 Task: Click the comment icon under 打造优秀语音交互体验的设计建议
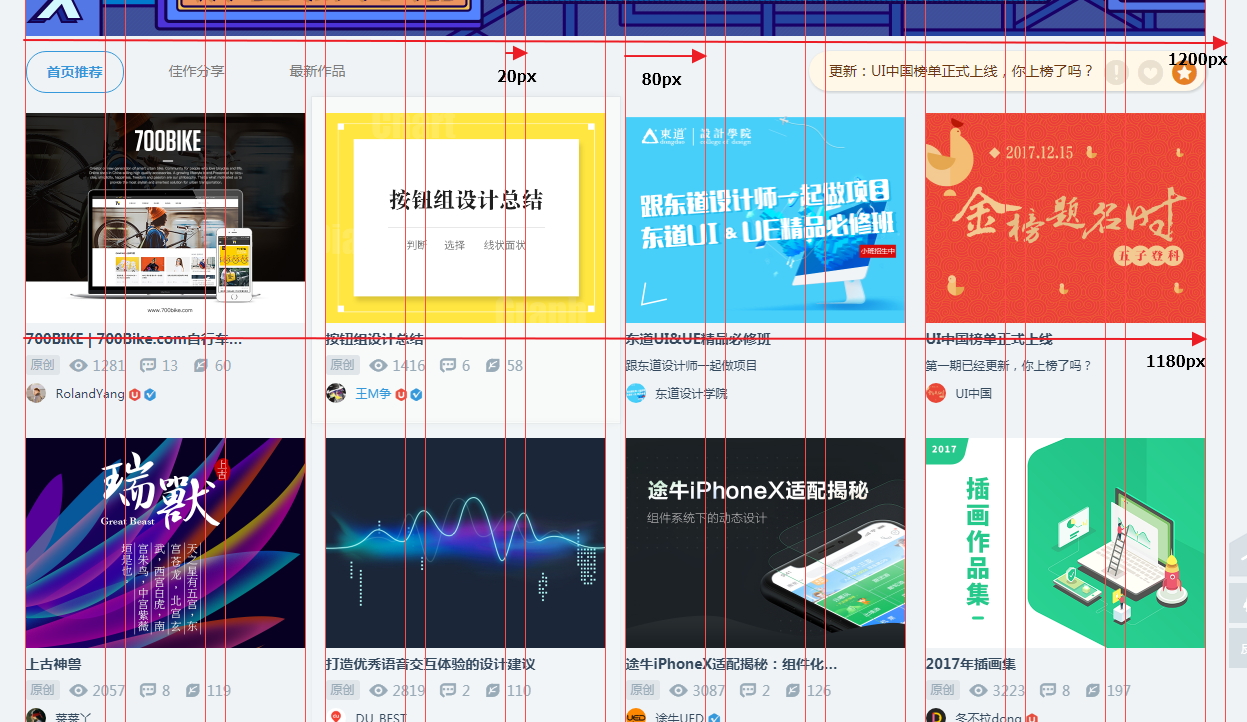click(448, 690)
